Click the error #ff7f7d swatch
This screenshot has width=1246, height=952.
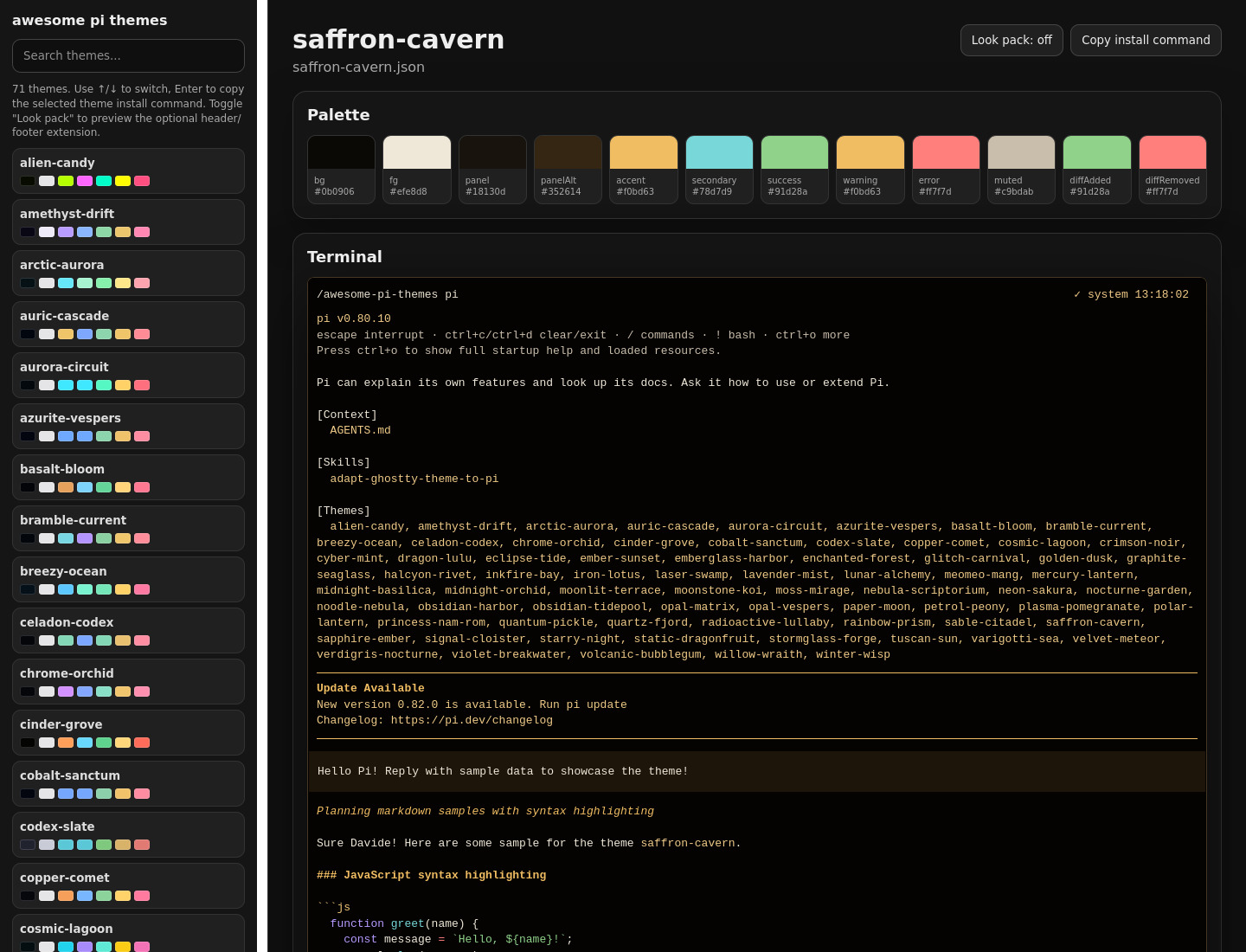[x=946, y=170]
